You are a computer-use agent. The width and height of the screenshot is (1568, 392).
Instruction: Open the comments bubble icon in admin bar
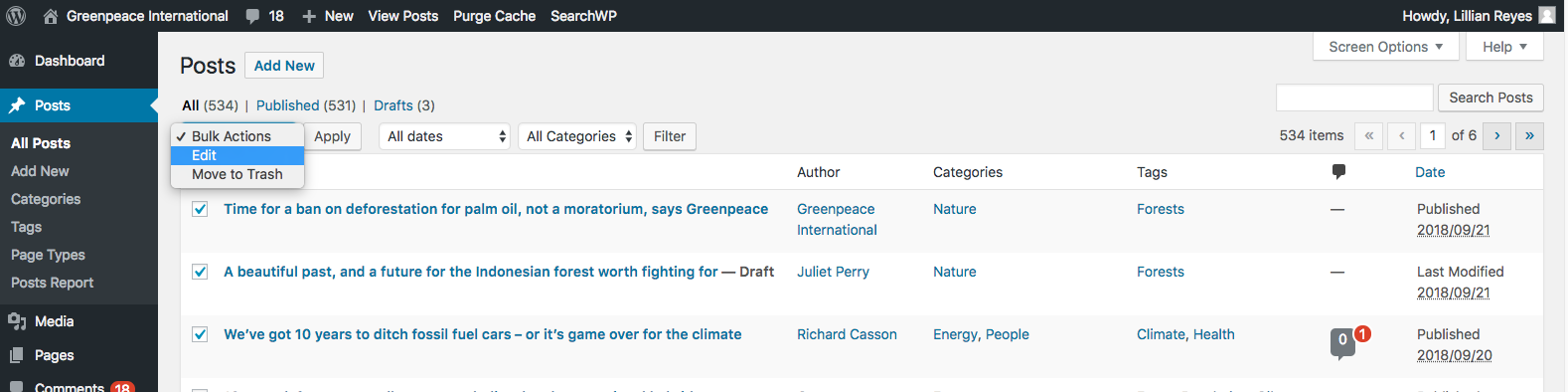point(252,16)
